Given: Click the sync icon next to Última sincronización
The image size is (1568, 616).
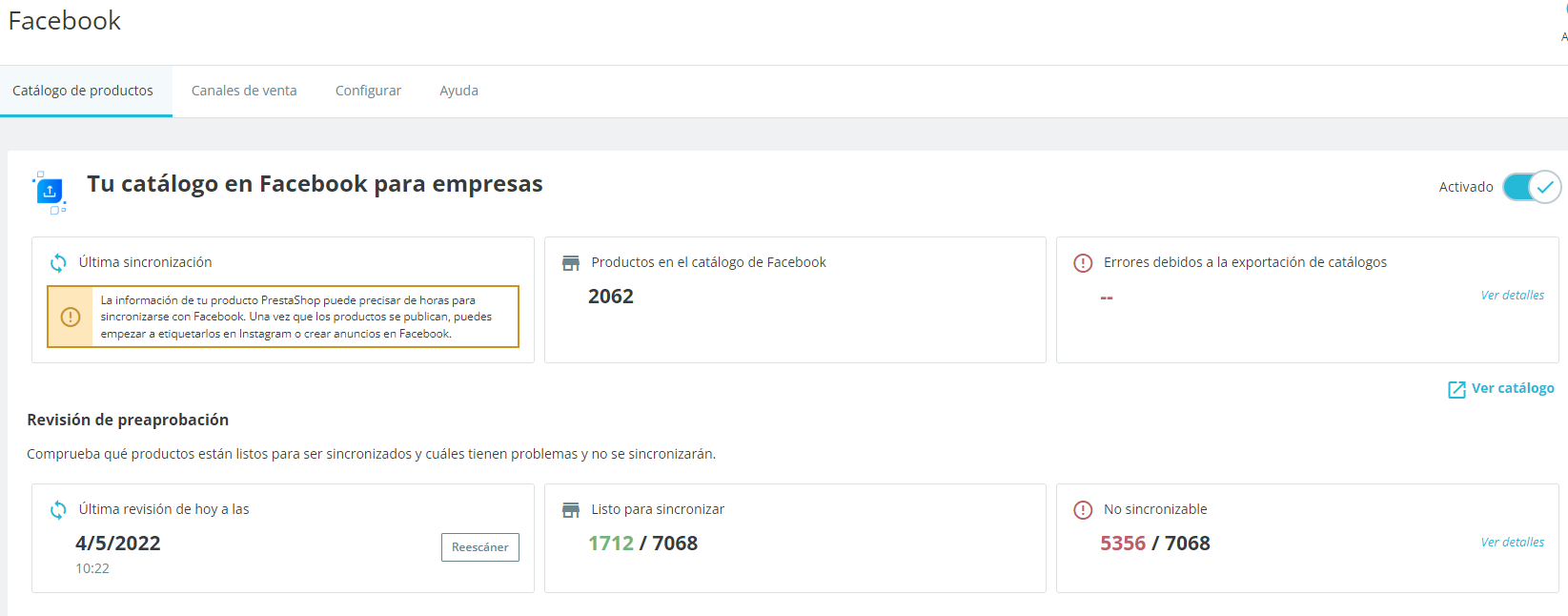Looking at the screenshot, I should pyautogui.click(x=58, y=263).
